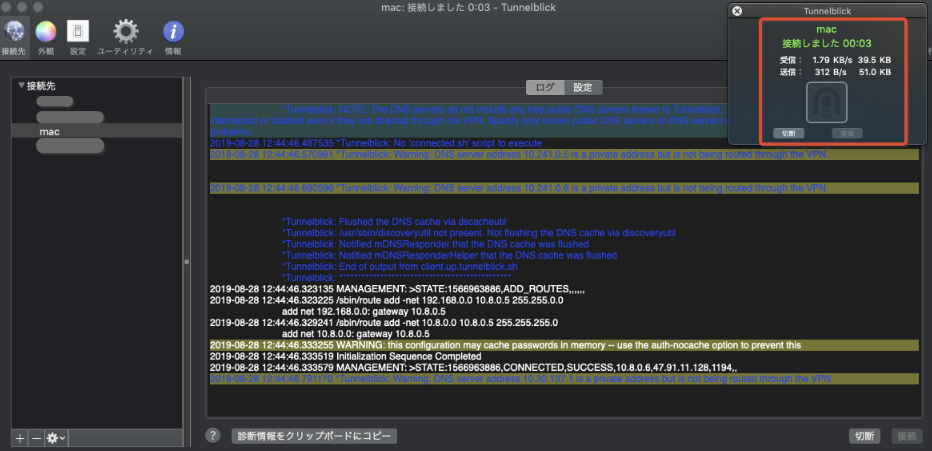Close the Tunnelblick status popup
The width and height of the screenshot is (932, 451).
coord(737,11)
